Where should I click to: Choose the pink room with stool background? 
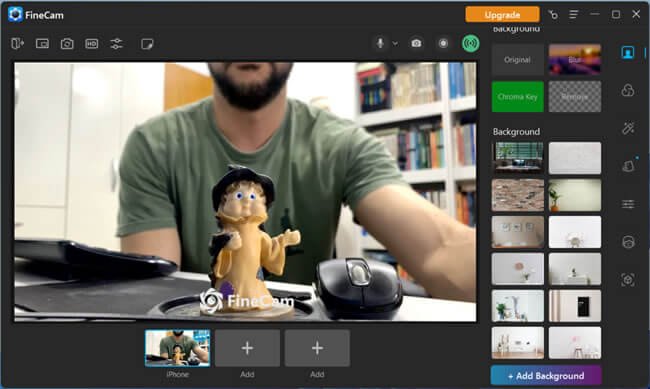click(575, 343)
